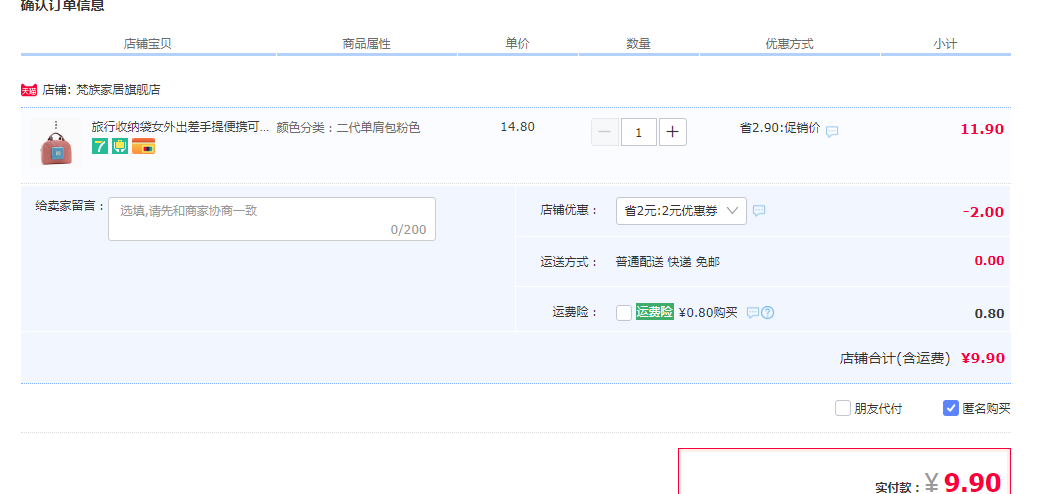1038x494 pixels.
Task: Click the 给卖家留言 label
Action: click(70, 206)
